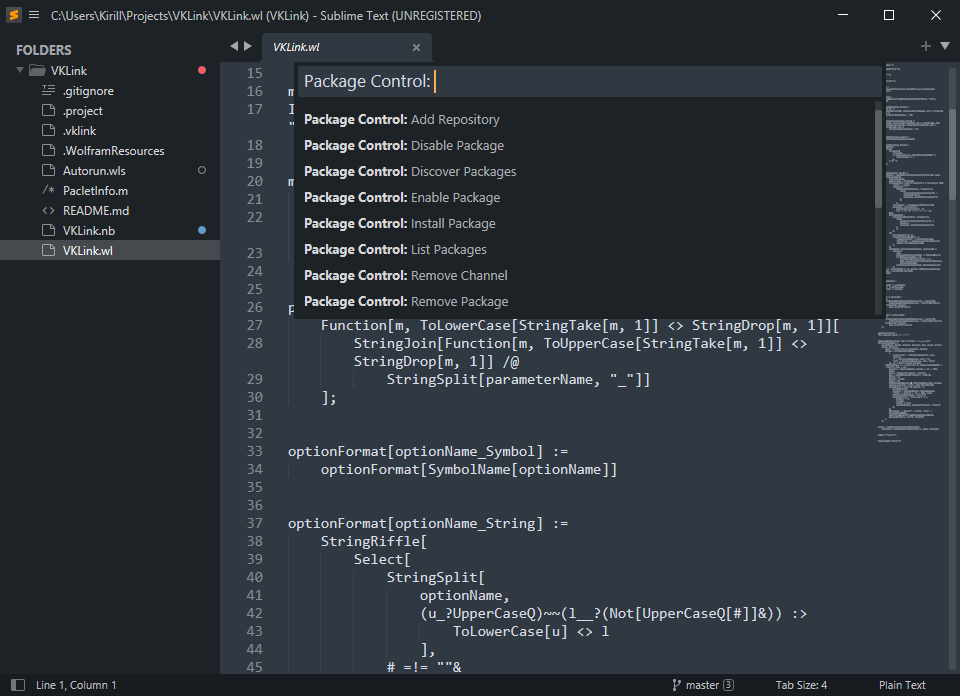This screenshot has width=960, height=696.
Task: Open Plain Text syntax selector
Action: [x=902, y=685]
